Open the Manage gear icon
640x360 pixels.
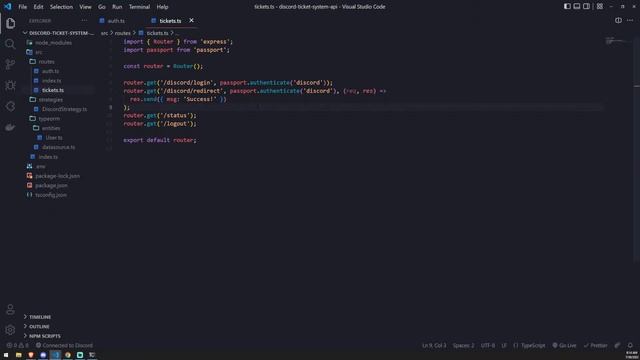click(10, 329)
